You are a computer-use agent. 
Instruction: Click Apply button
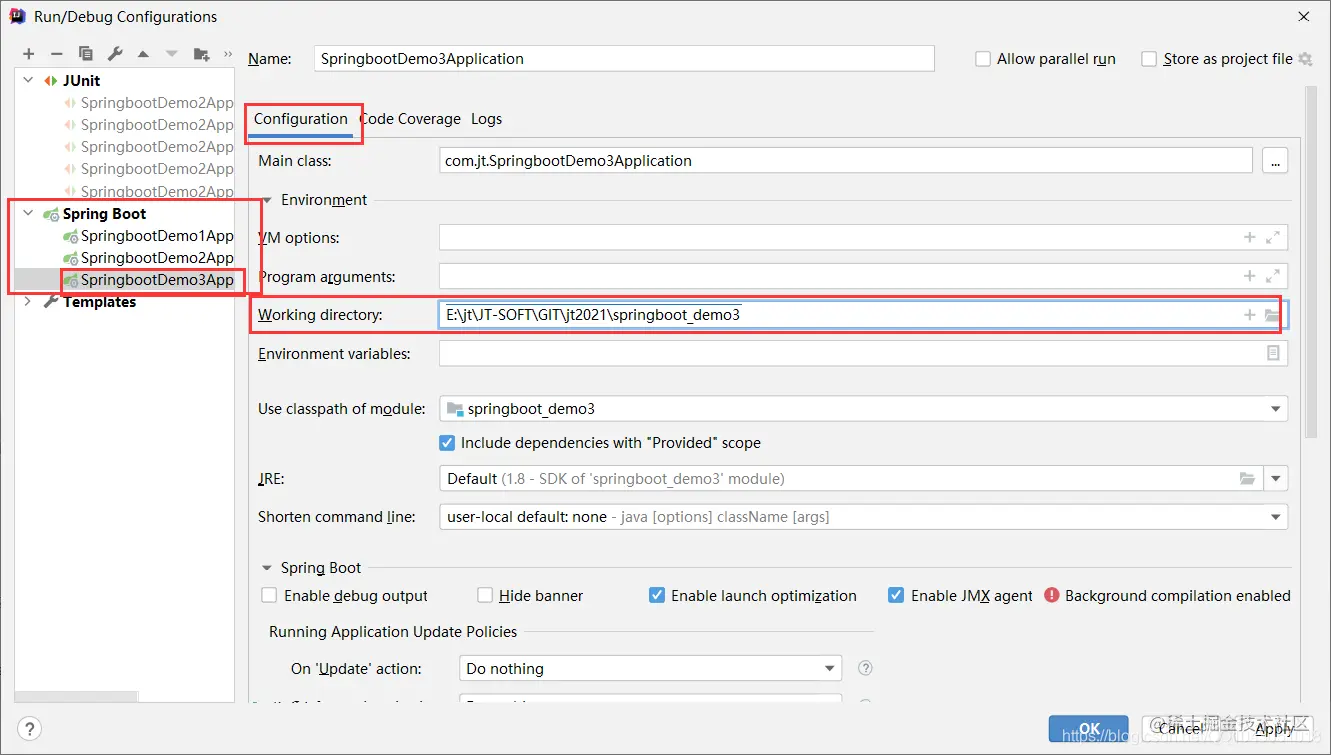click(1274, 729)
